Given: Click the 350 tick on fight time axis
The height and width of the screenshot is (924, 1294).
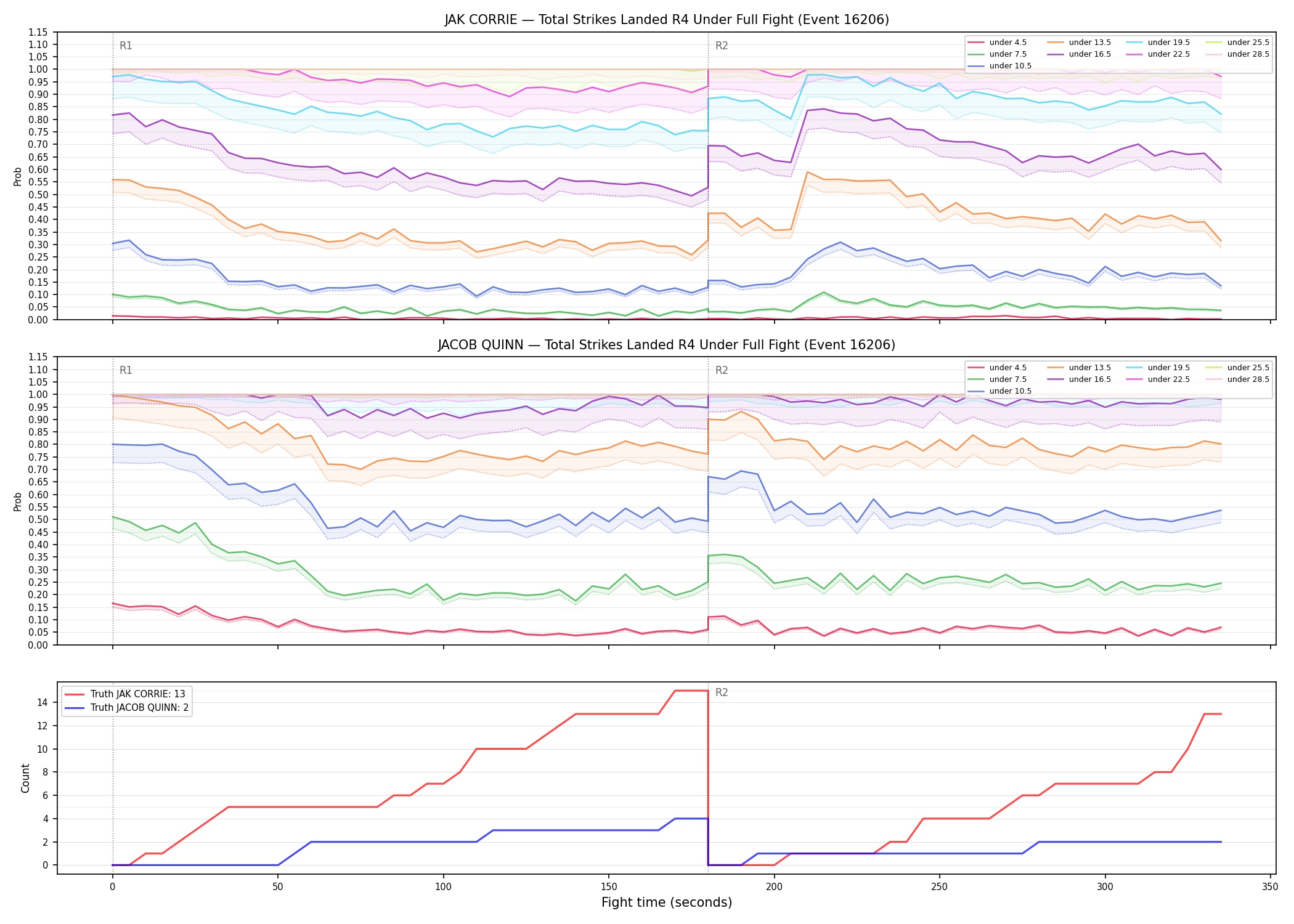Looking at the screenshot, I should [x=1271, y=887].
